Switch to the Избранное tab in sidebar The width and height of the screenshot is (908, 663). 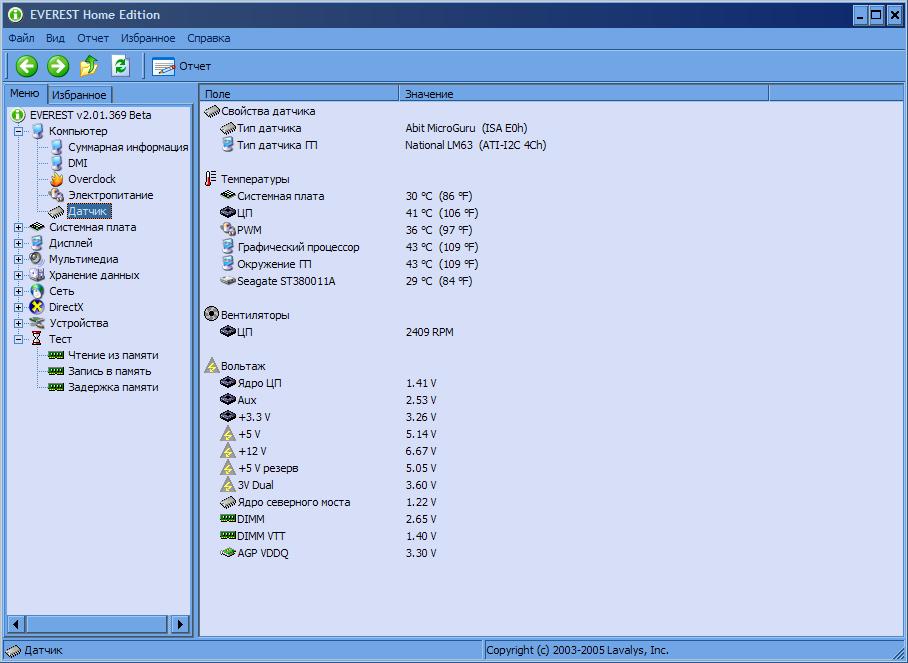(79, 94)
